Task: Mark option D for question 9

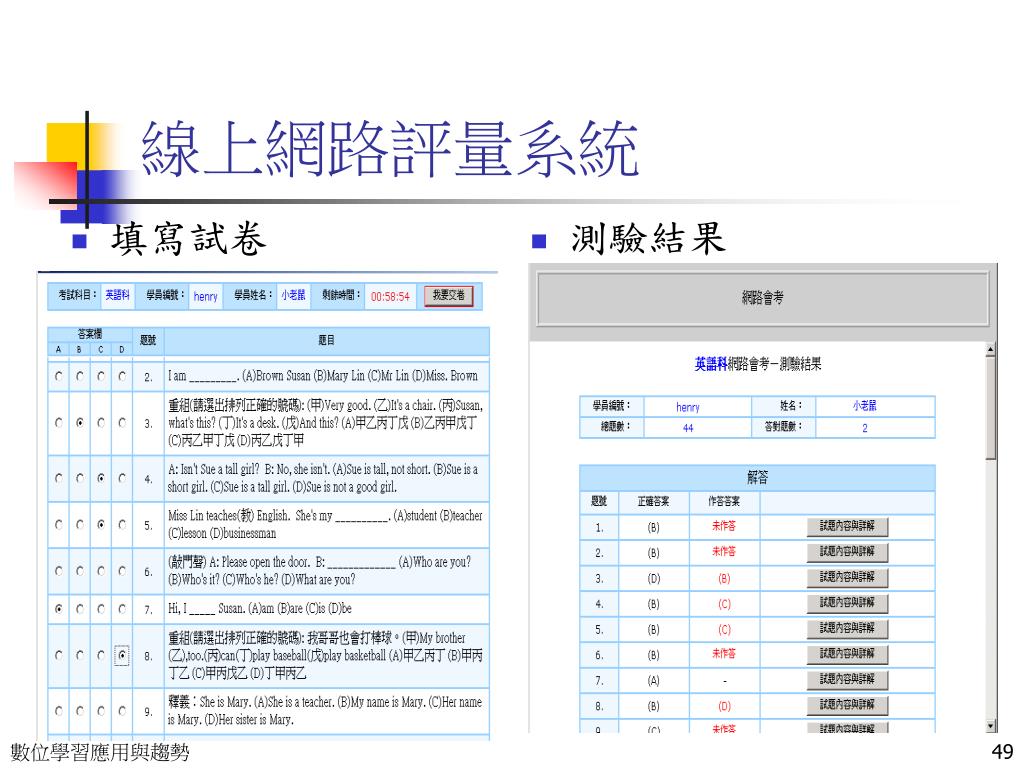Action: 122,711
